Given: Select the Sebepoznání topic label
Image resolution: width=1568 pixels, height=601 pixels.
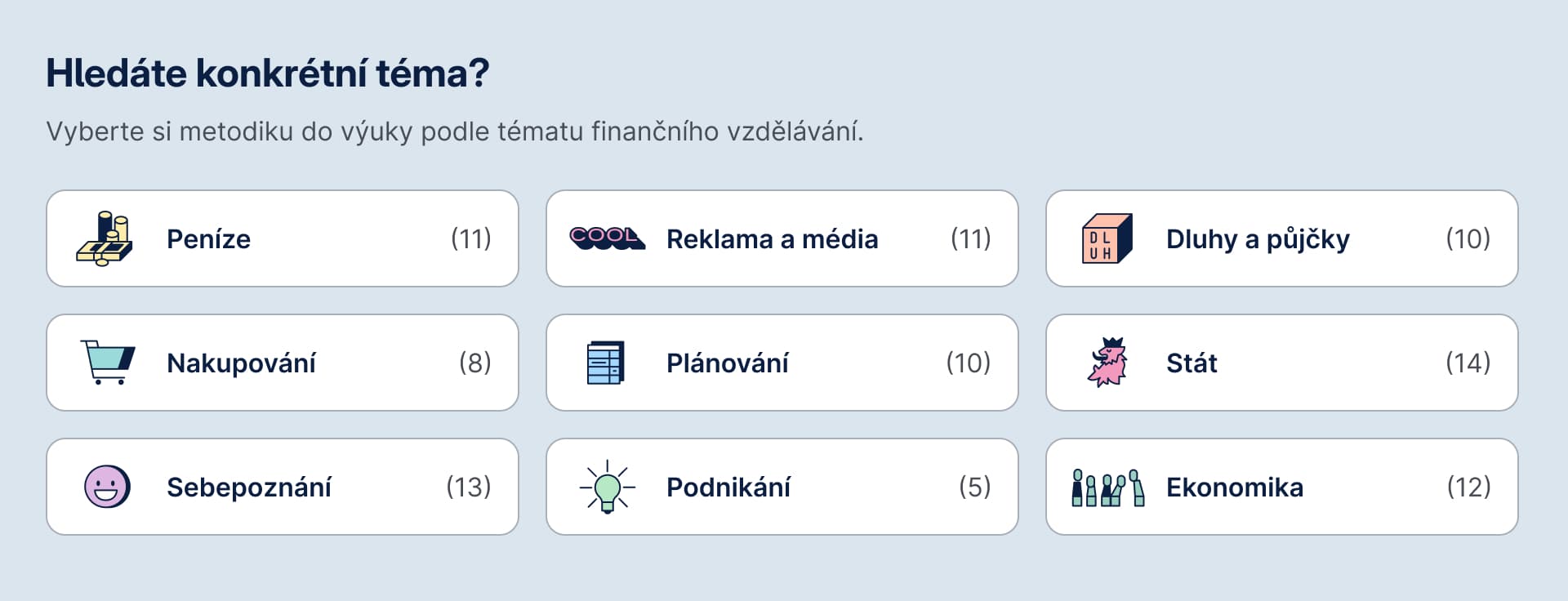Looking at the screenshot, I should click(x=249, y=487).
